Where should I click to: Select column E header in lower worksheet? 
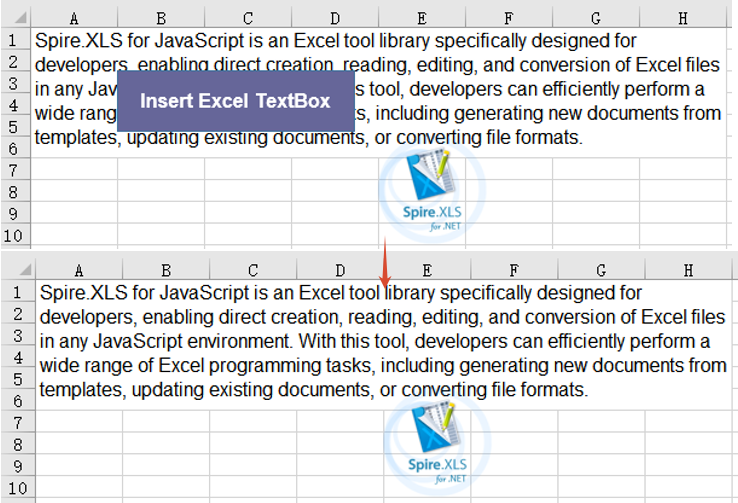pyautogui.click(x=427, y=271)
